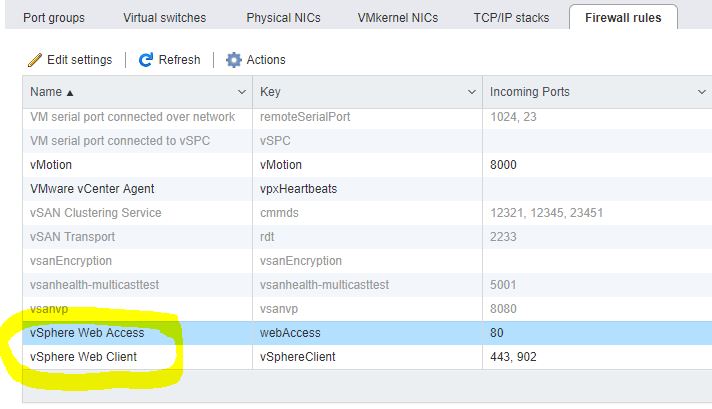Click the Actions gear icon

click(x=234, y=60)
